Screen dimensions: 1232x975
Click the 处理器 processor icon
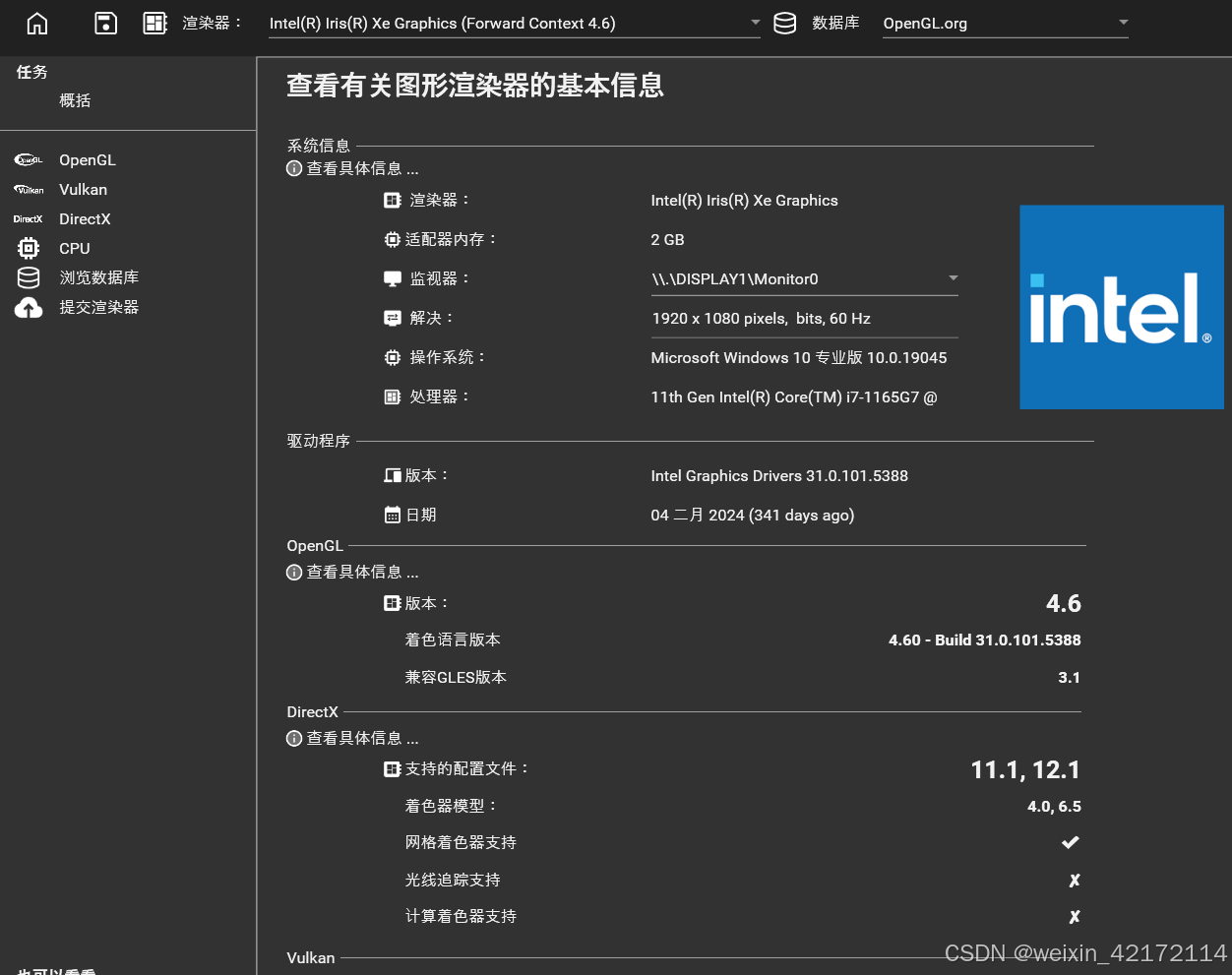393,397
